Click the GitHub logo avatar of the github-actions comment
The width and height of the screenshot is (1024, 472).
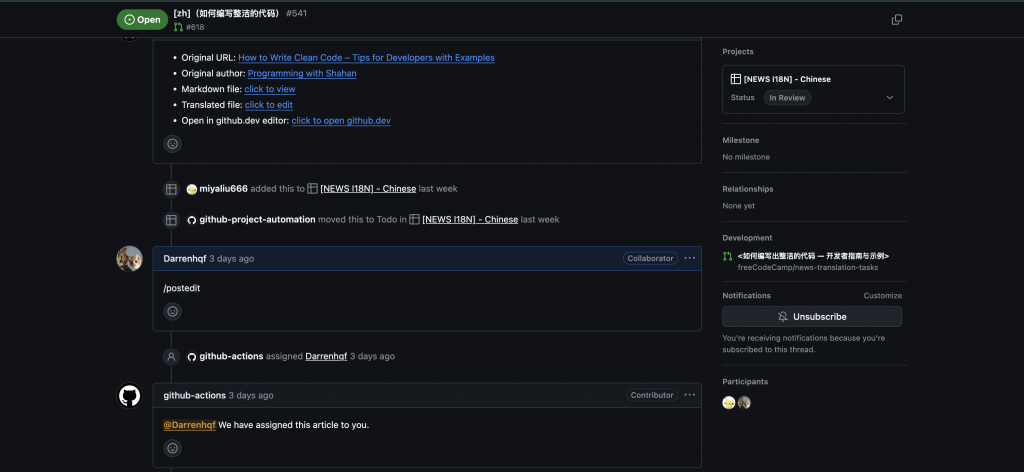129,396
